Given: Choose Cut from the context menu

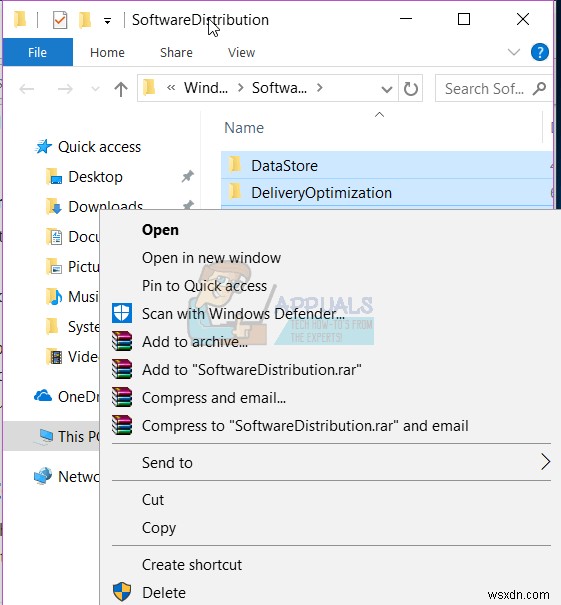Looking at the screenshot, I should 153,500.
